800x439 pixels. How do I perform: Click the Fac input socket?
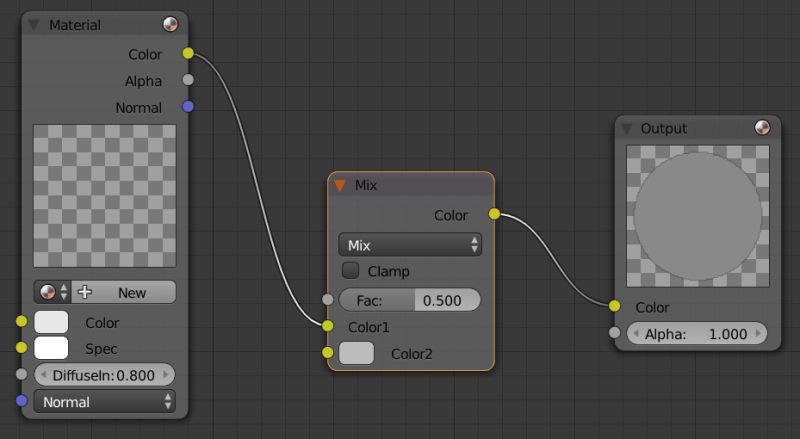[x=328, y=300]
